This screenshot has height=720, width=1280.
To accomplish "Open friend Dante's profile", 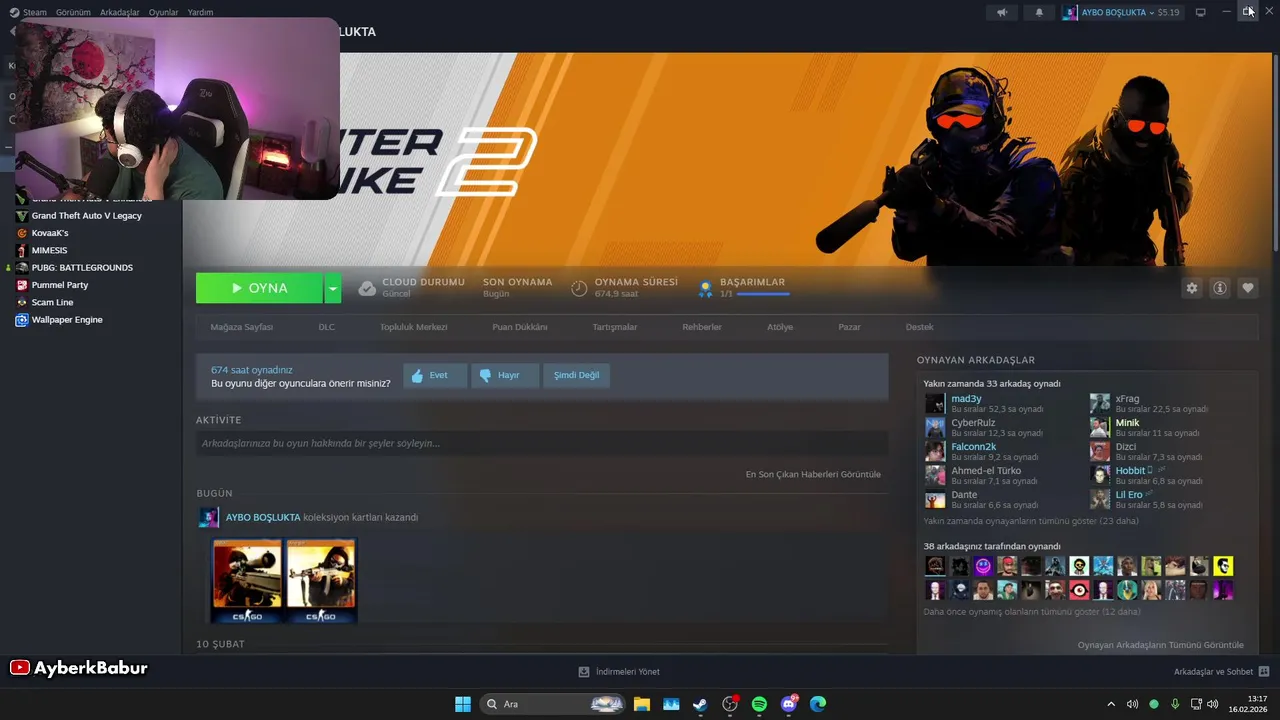I will (964, 495).
